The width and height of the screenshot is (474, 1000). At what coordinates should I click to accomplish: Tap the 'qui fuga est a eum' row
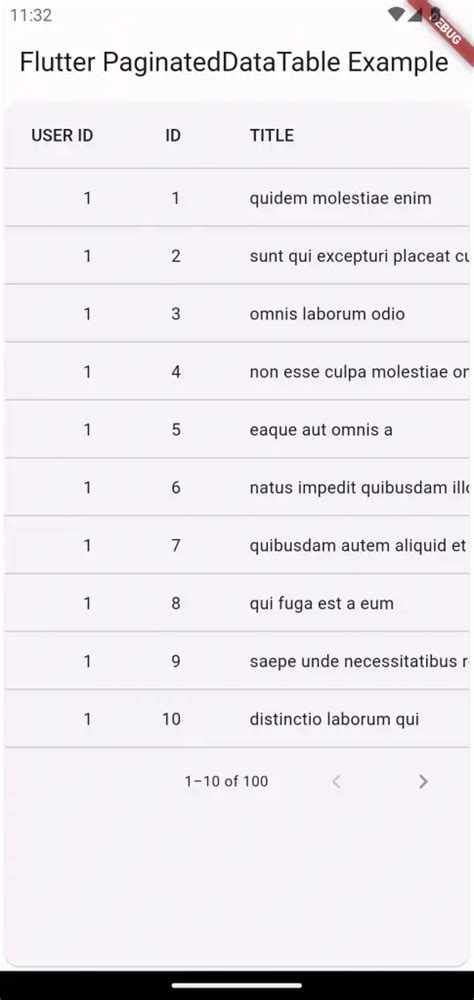(237, 603)
